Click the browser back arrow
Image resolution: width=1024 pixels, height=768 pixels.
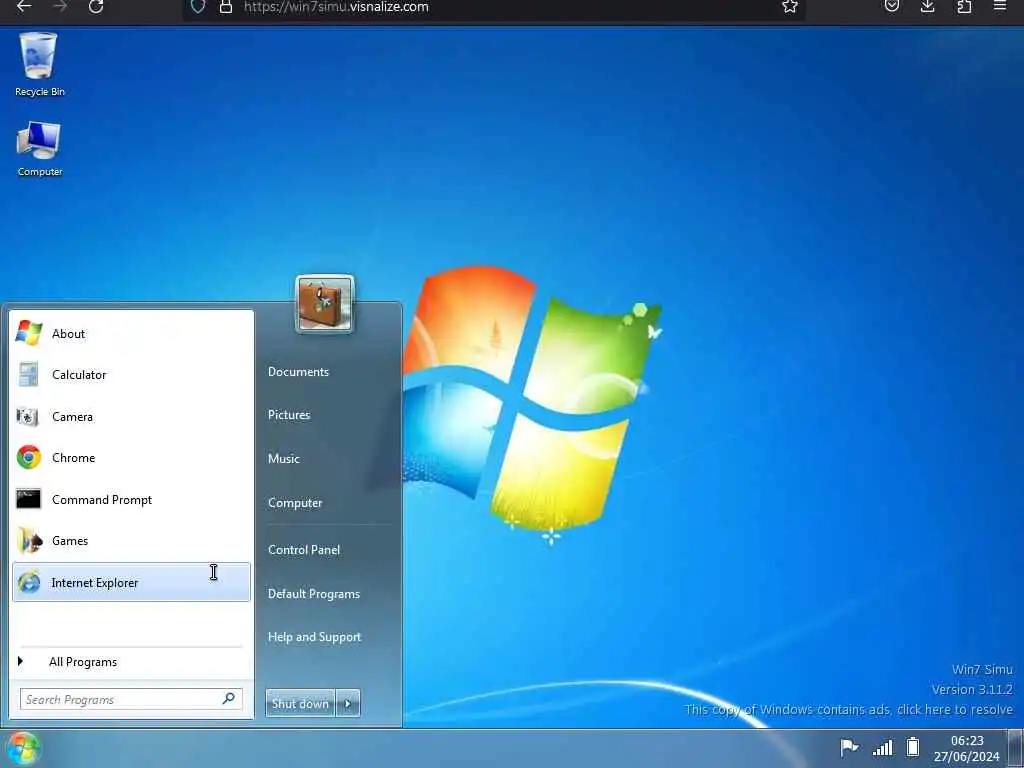click(x=24, y=7)
